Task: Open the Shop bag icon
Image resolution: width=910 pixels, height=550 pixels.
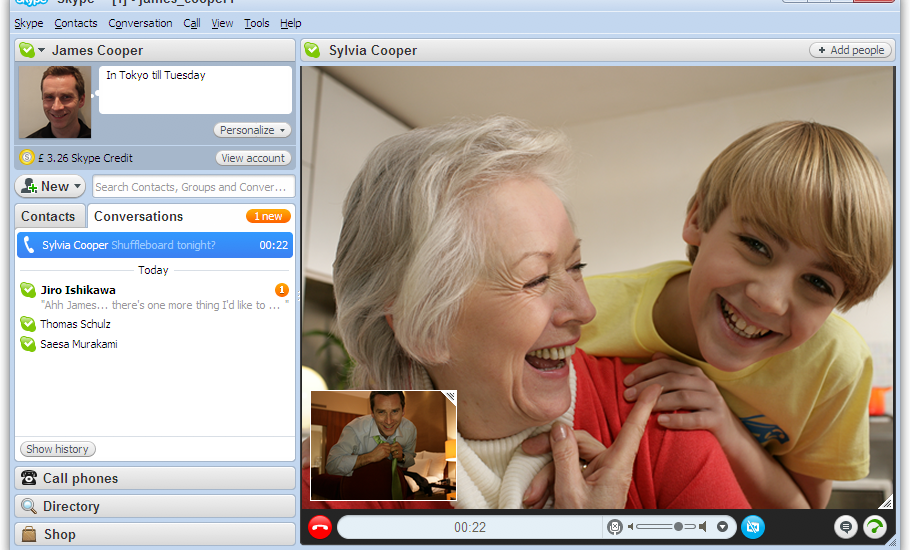Action: pos(29,535)
